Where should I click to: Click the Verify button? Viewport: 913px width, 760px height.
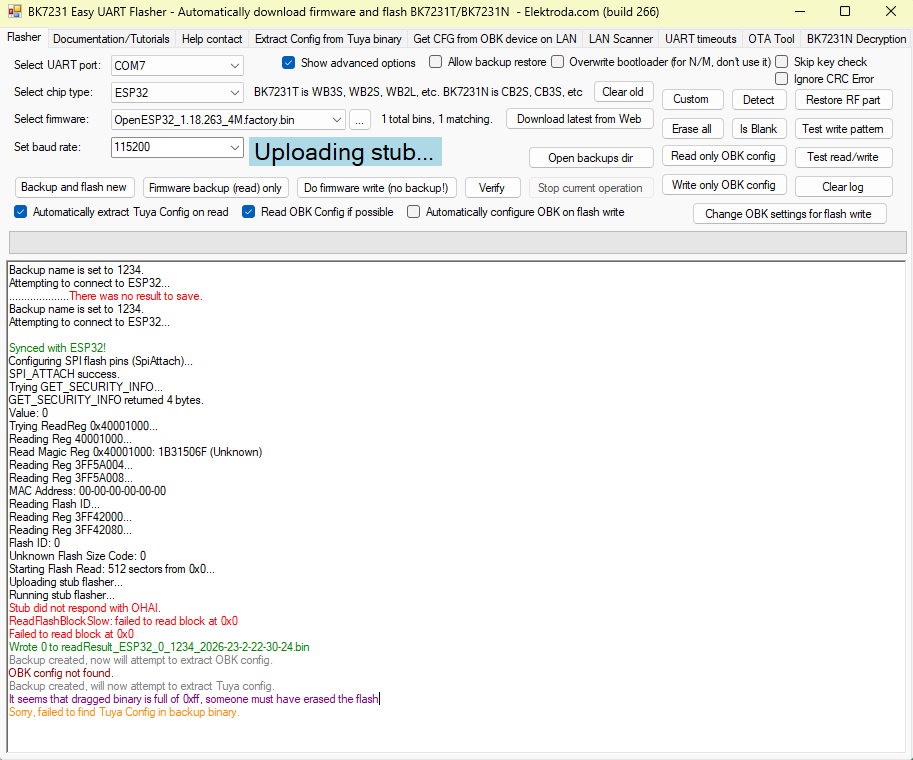[491, 188]
